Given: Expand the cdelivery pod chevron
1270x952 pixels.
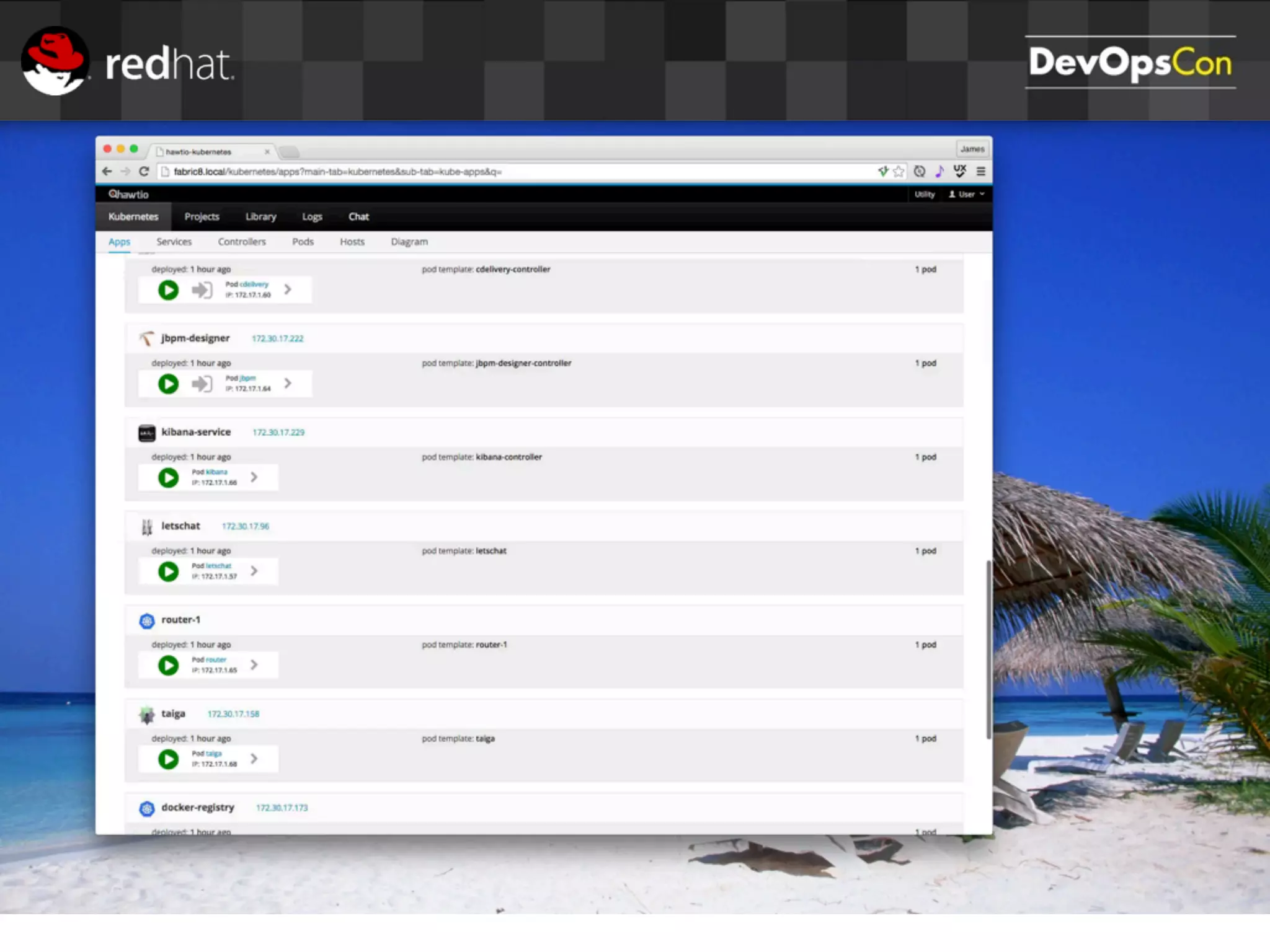Looking at the screenshot, I should click(288, 289).
